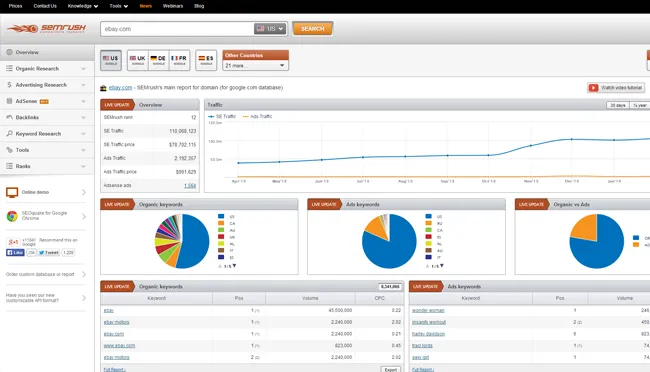Click the blue US swatch in Organic keywords legend
This screenshot has width=650, height=372.
pyautogui.click(x=221, y=216)
